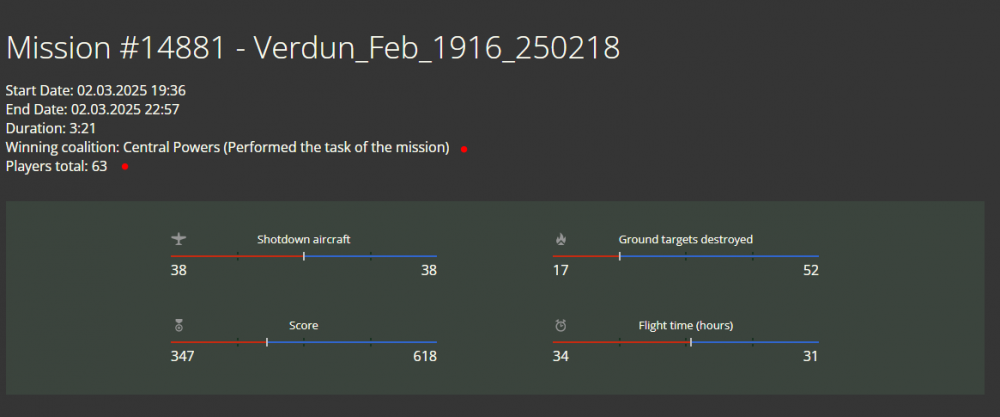Click the Ground targets destroyed bar marker

(x=619, y=256)
